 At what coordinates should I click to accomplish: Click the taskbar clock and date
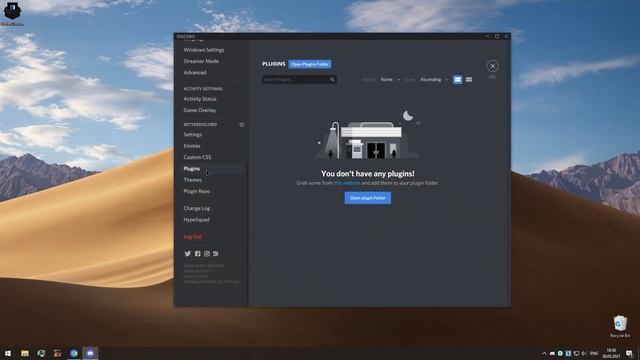tap(611, 353)
